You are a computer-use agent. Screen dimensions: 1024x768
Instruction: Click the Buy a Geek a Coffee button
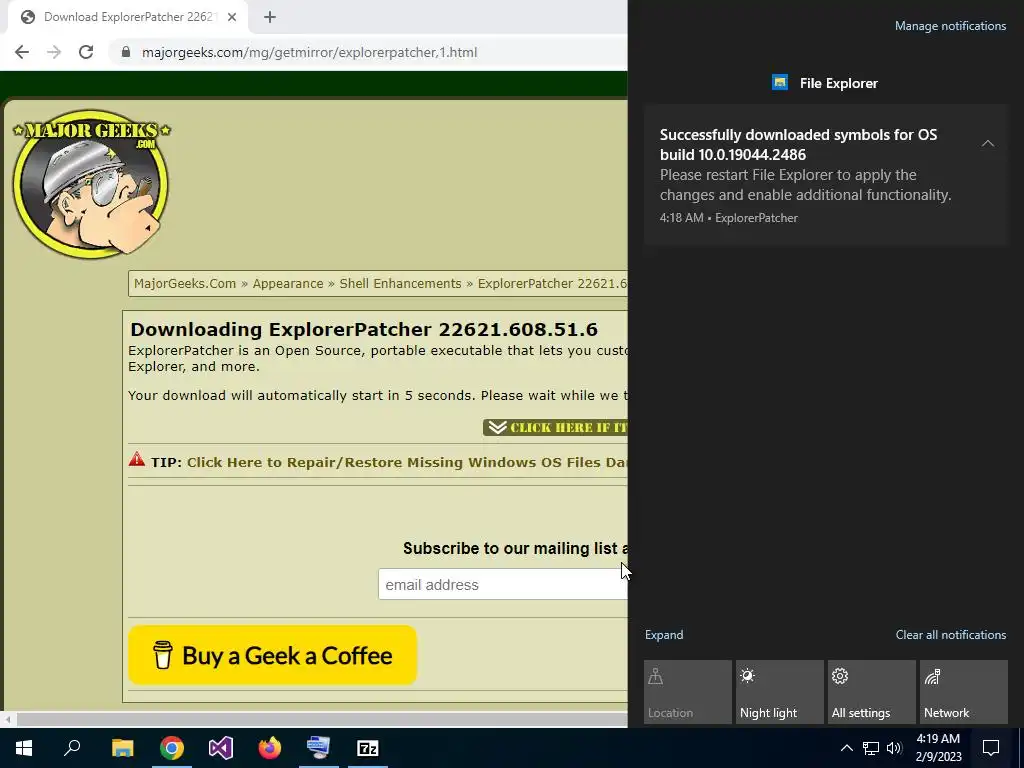click(x=272, y=655)
